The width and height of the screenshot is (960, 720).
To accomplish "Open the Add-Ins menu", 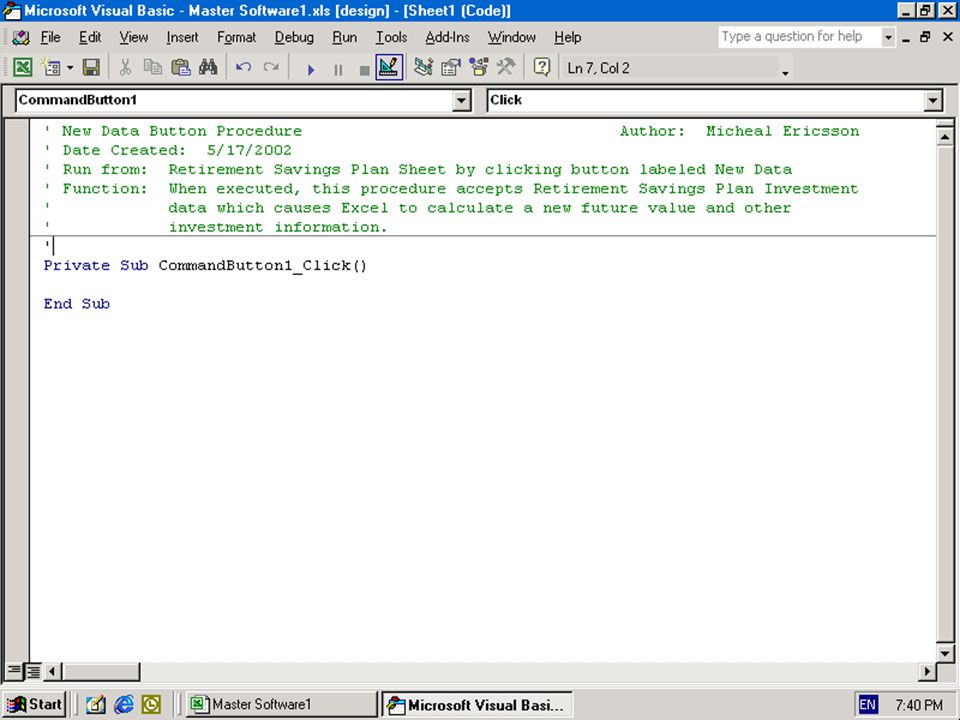I will pos(448,37).
